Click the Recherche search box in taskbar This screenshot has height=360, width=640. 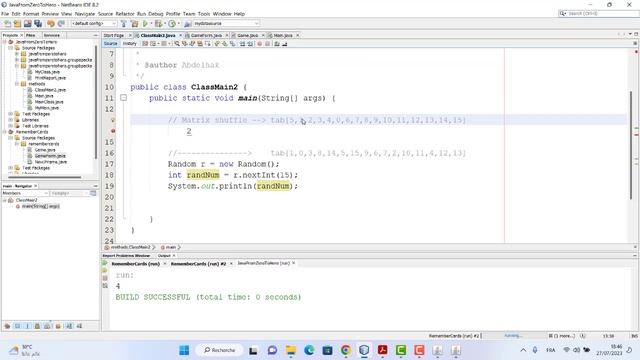[220, 350]
